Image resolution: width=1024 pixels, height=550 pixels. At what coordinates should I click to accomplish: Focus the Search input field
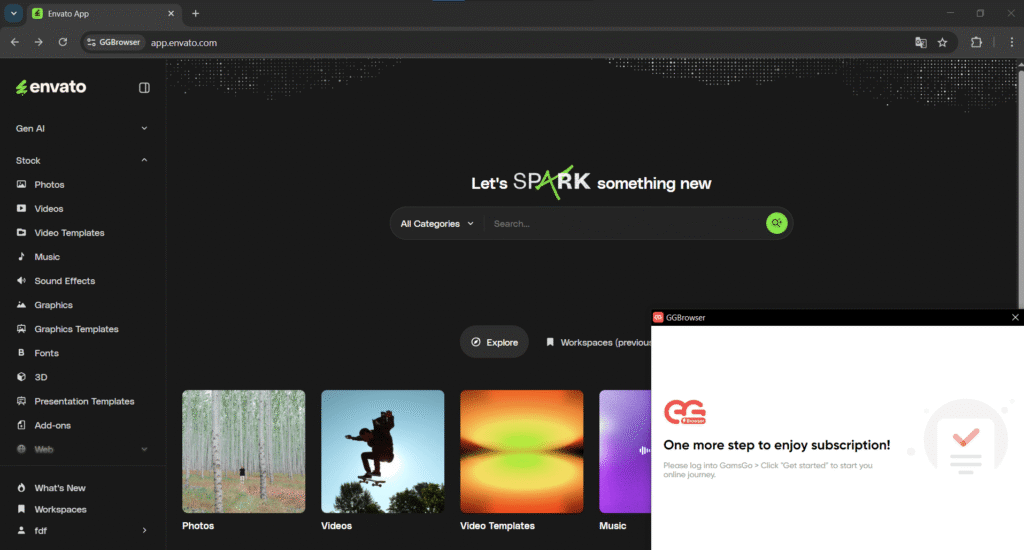click(x=624, y=223)
